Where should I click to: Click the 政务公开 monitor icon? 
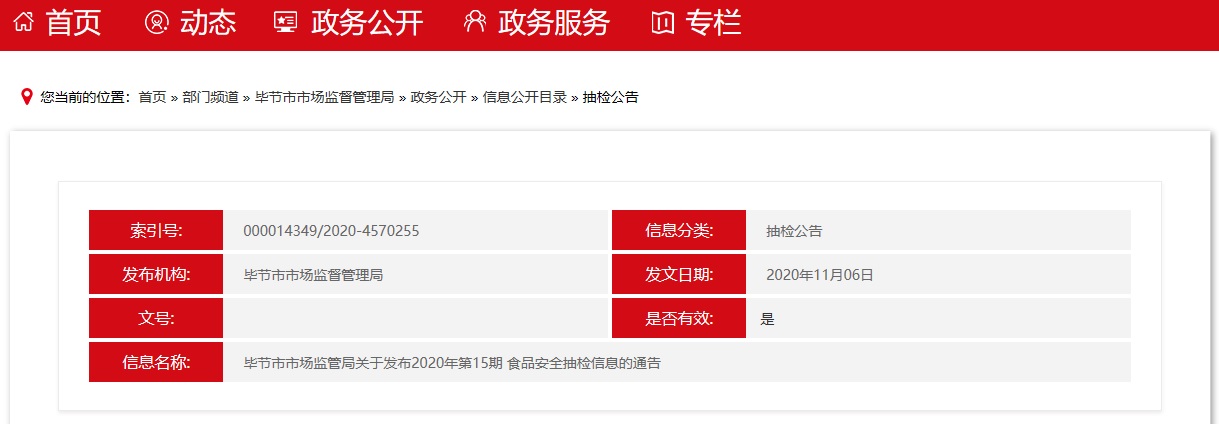286,22
